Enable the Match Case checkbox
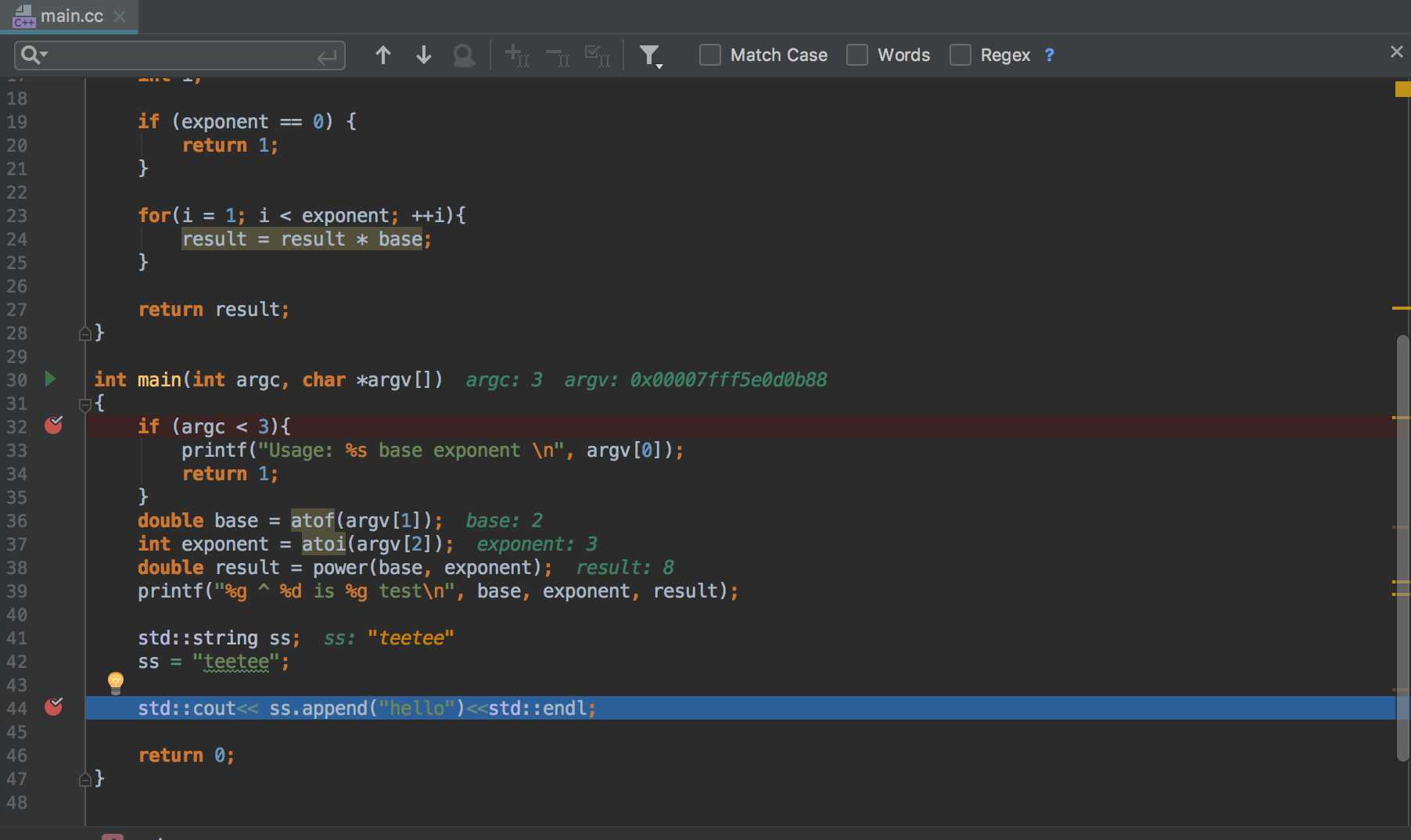Viewport: 1411px width, 840px height. [x=709, y=55]
